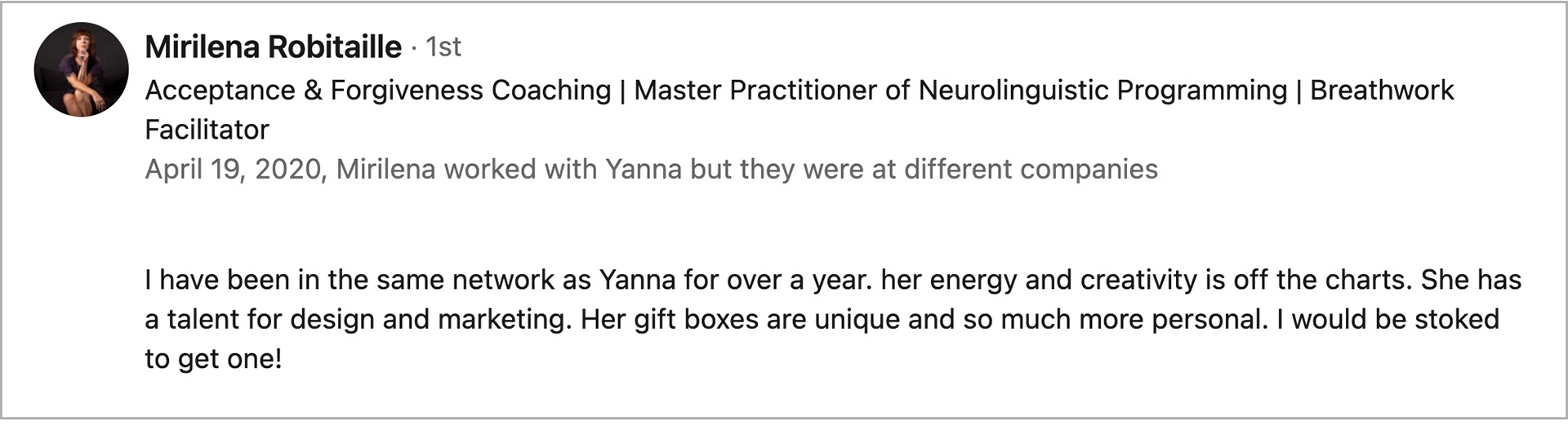
Task: Click the 'different companies' phrase
Action: click(x=1031, y=170)
